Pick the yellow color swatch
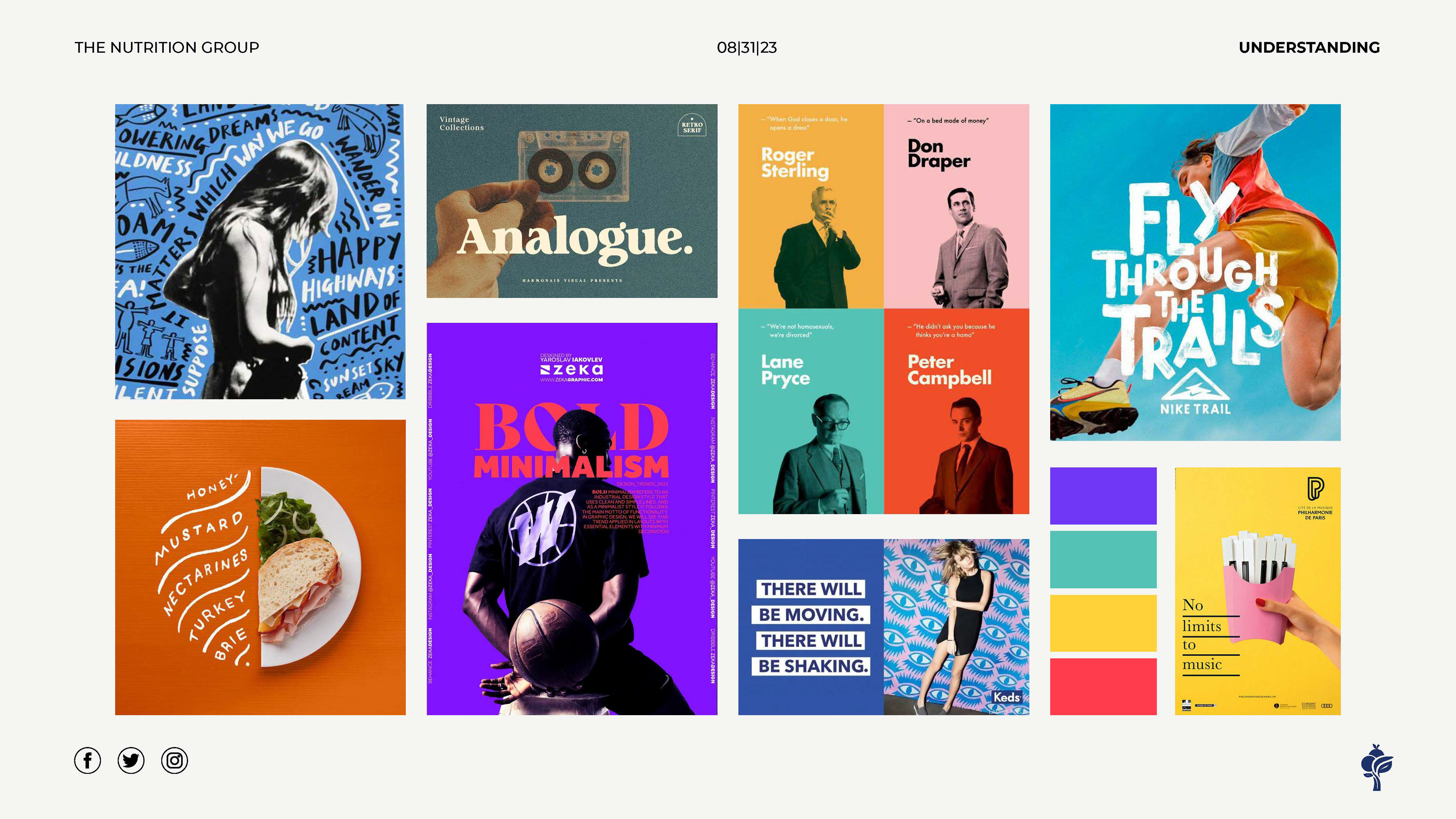This screenshot has height=819, width=1456. (1103, 623)
